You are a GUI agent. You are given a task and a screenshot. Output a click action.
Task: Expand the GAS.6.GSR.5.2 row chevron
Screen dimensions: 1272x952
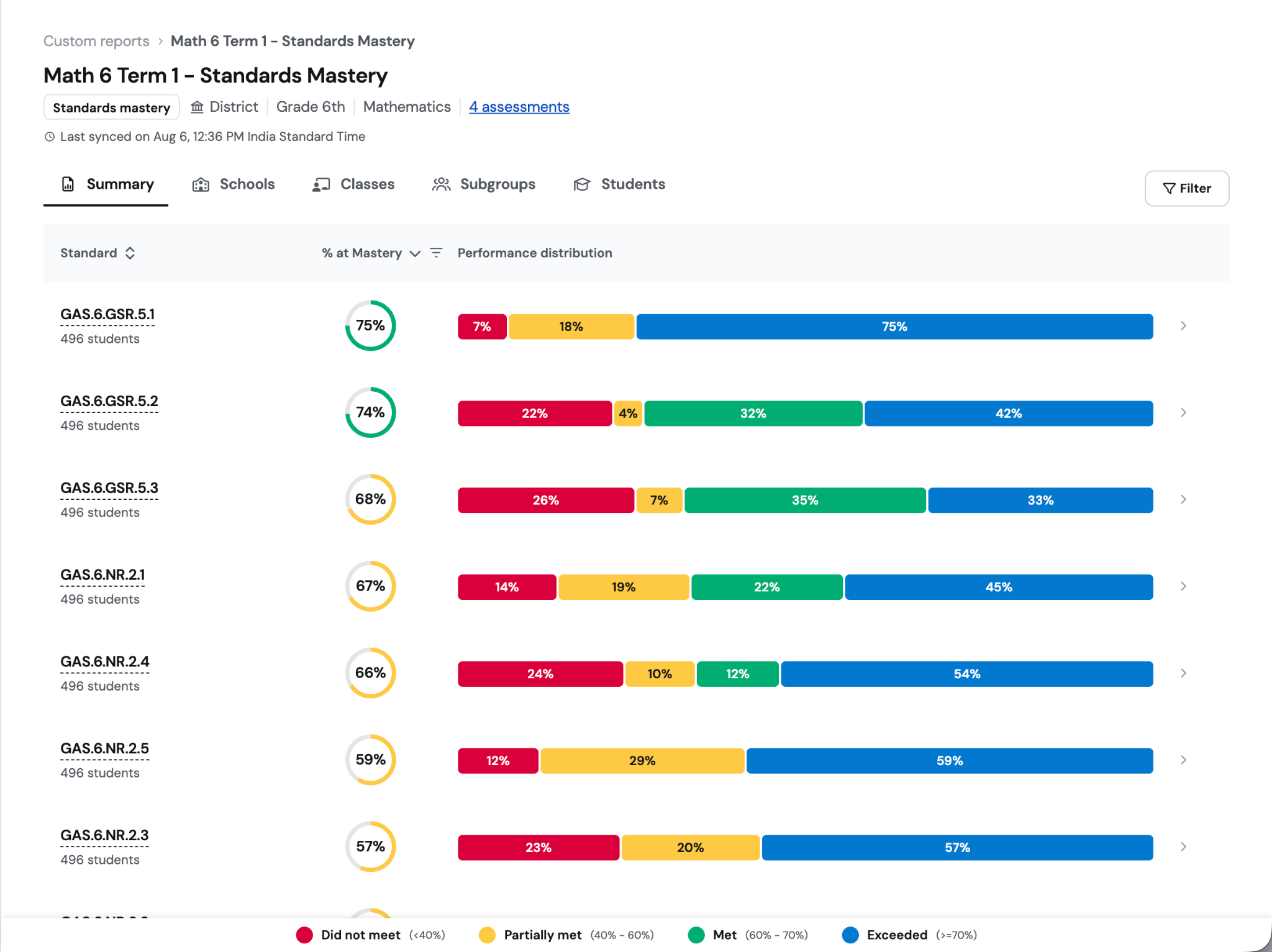coord(1183,413)
